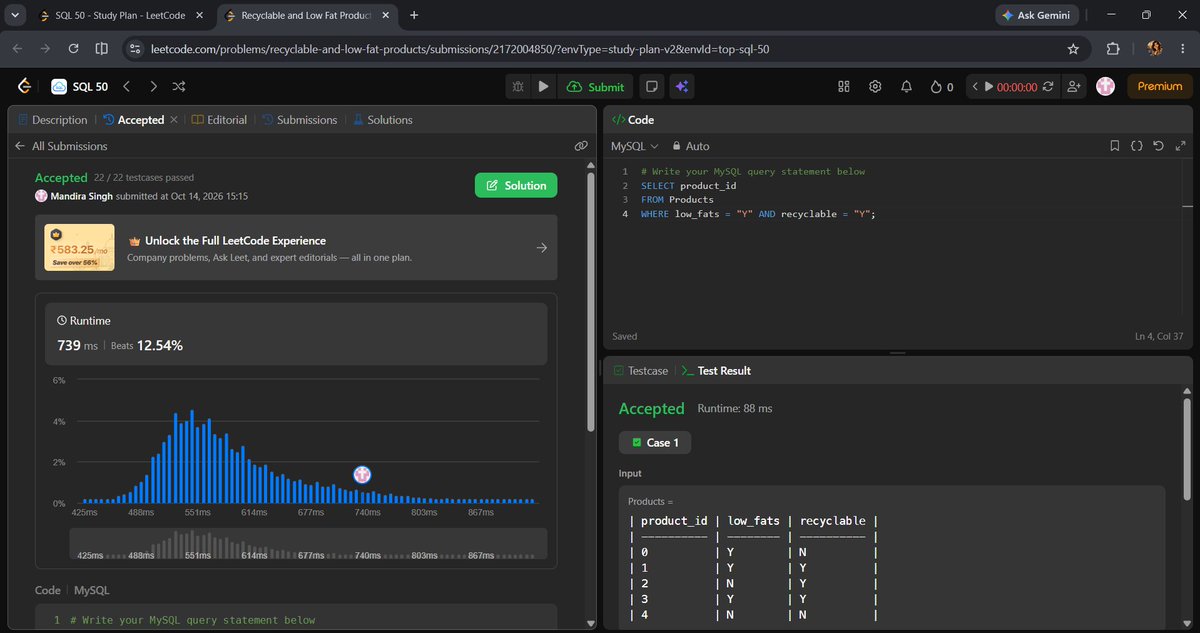Click the WHERE low_fats code line
Screen dimensions: 1200x633
758,214
